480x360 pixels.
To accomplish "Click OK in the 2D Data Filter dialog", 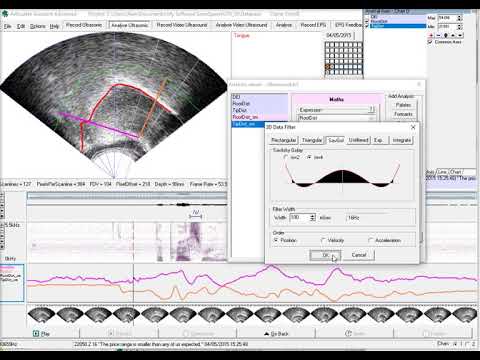I will (x=325, y=255).
